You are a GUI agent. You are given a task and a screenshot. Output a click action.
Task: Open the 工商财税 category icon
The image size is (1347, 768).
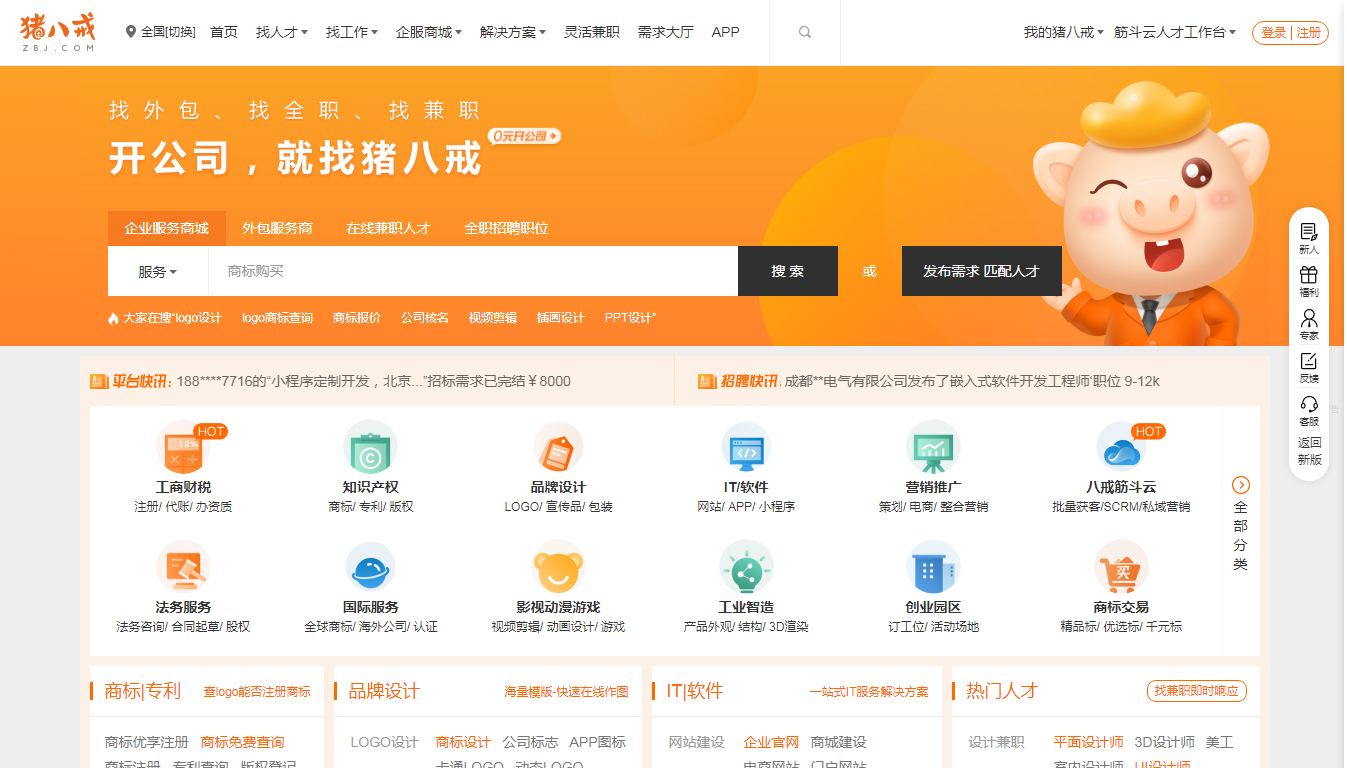[x=183, y=449]
